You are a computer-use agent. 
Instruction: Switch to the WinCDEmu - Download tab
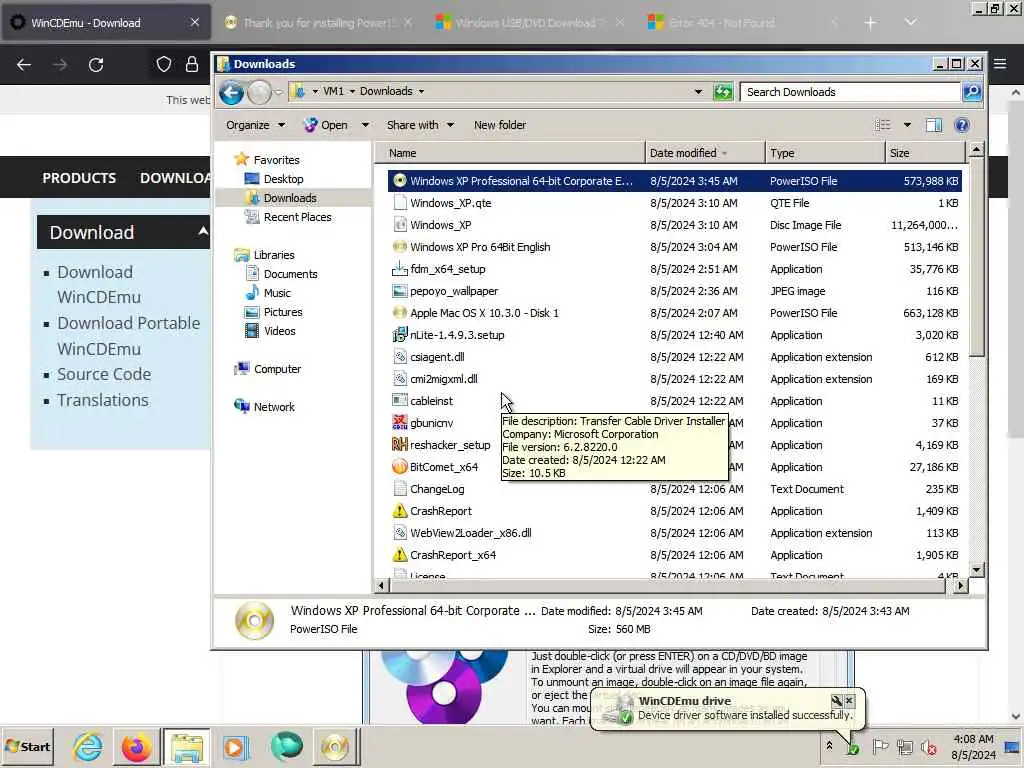(x=107, y=23)
